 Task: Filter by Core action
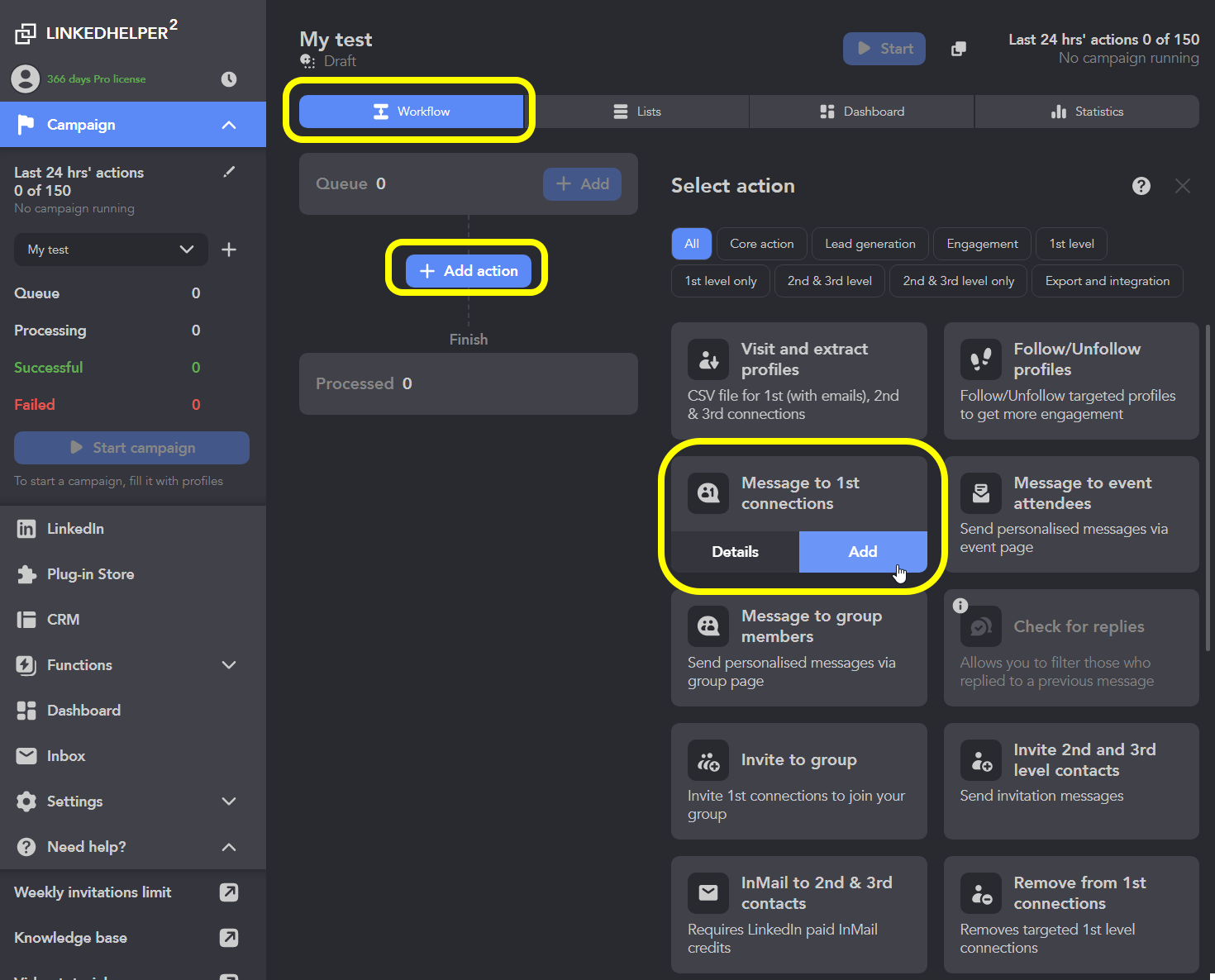coord(762,244)
